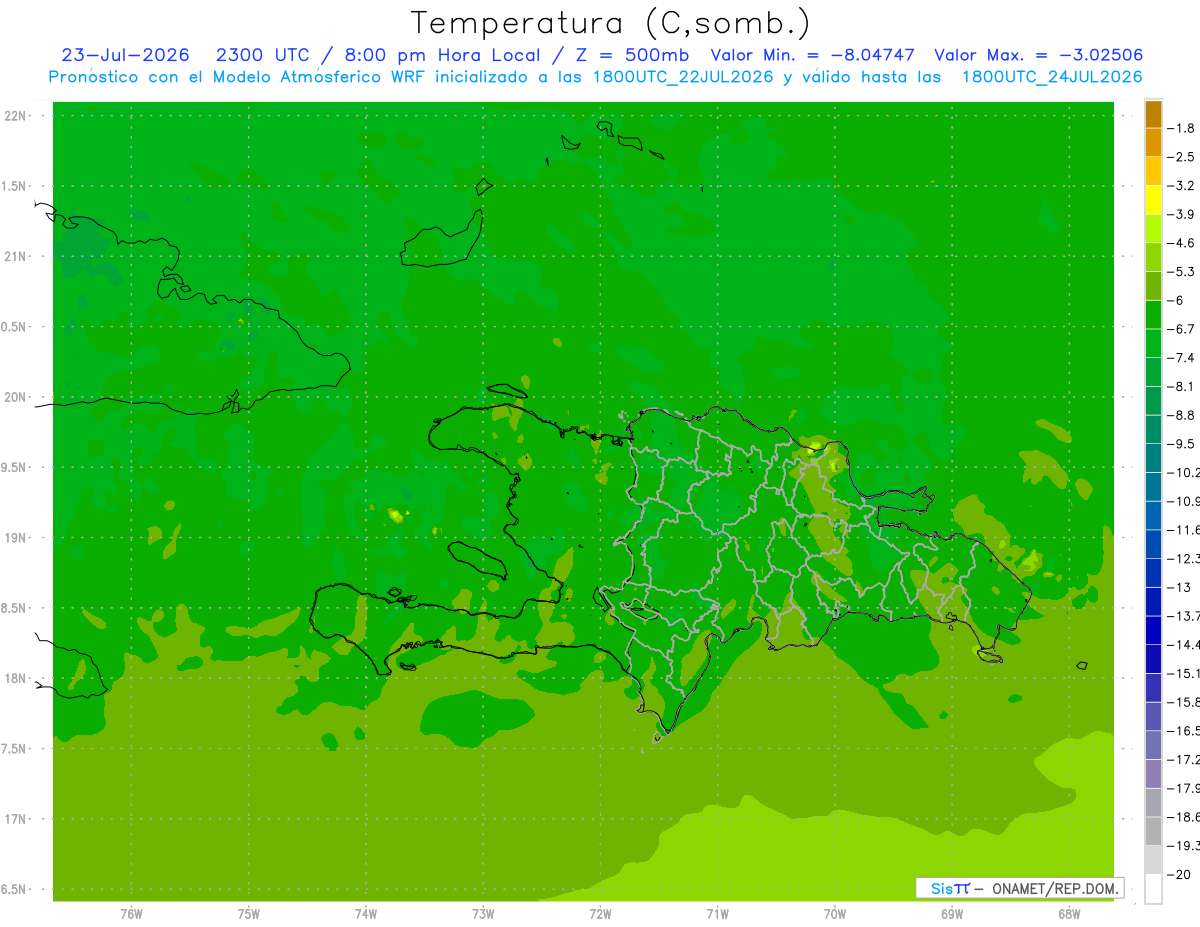Select the "Z = 500mb" level text
1200x927 pixels.
[633, 55]
